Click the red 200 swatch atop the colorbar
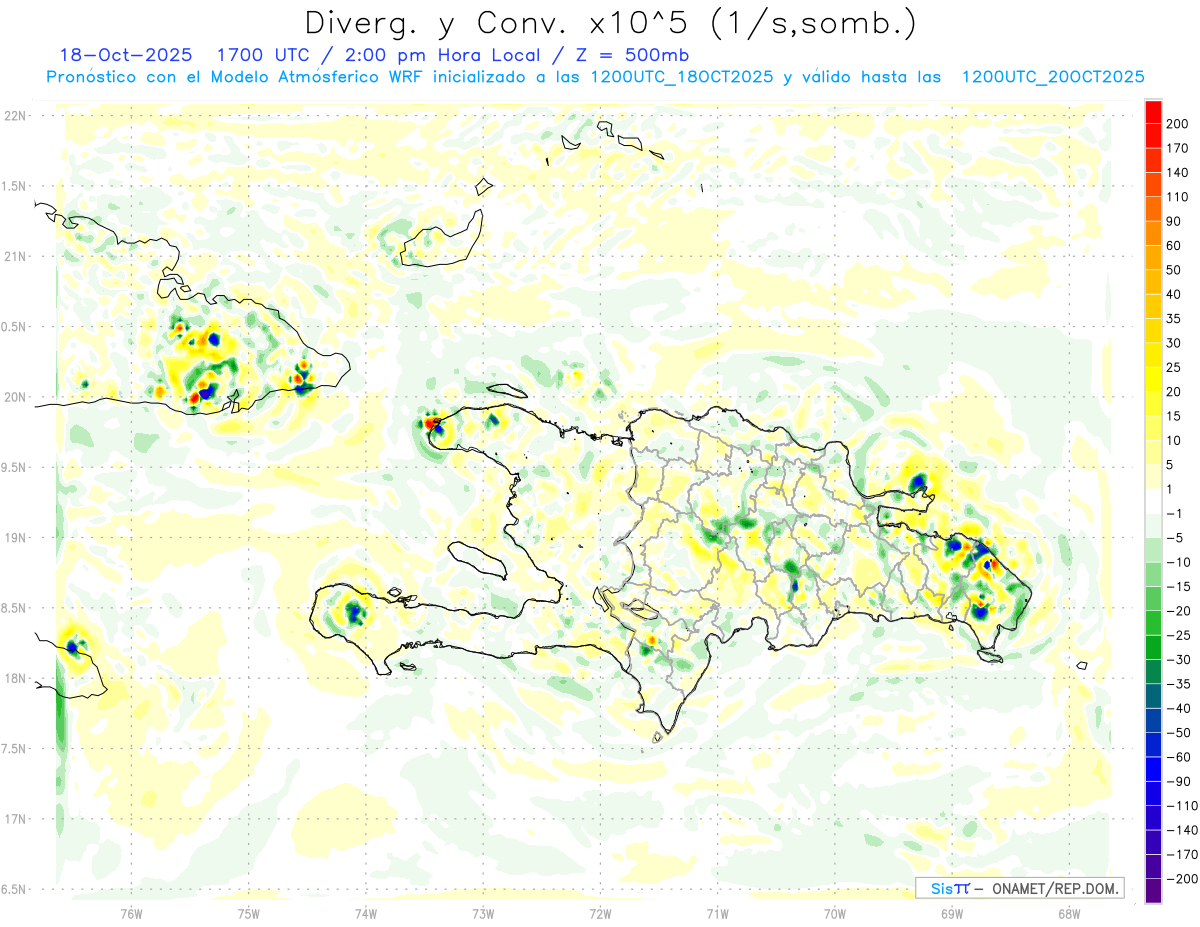 (x=1153, y=112)
